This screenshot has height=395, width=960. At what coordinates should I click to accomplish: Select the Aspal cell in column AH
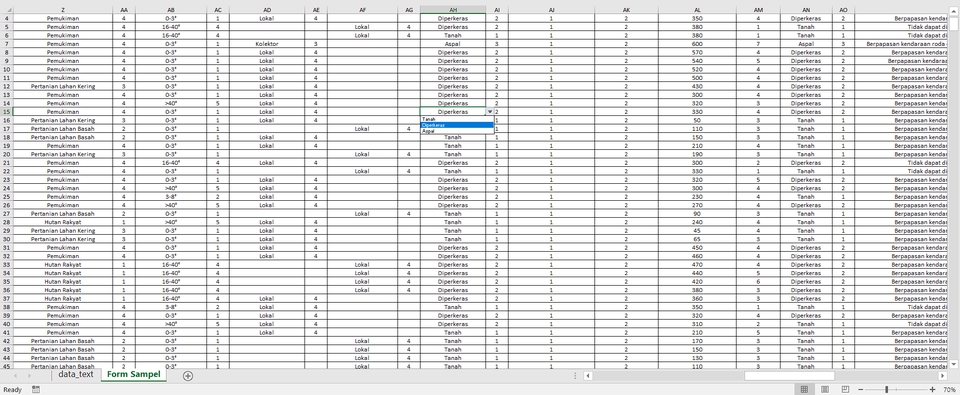452,44
